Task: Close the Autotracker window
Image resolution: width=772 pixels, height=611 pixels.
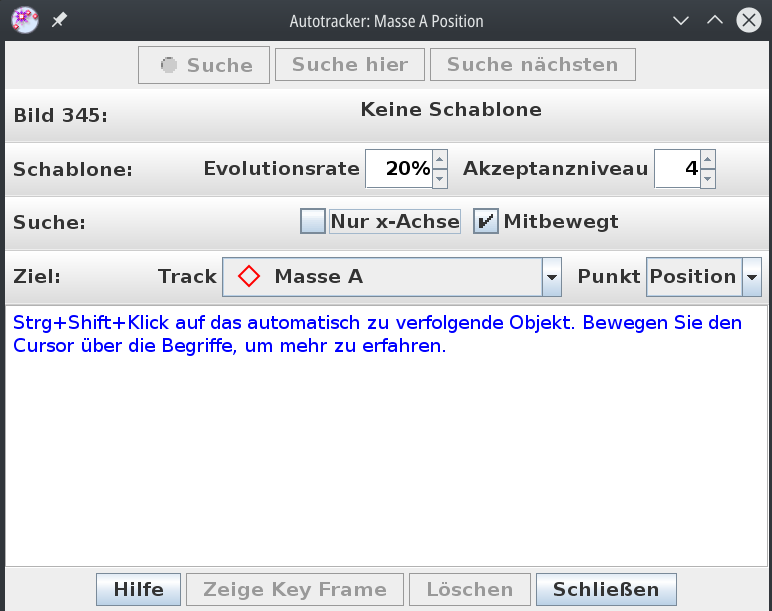Action: [x=749, y=21]
